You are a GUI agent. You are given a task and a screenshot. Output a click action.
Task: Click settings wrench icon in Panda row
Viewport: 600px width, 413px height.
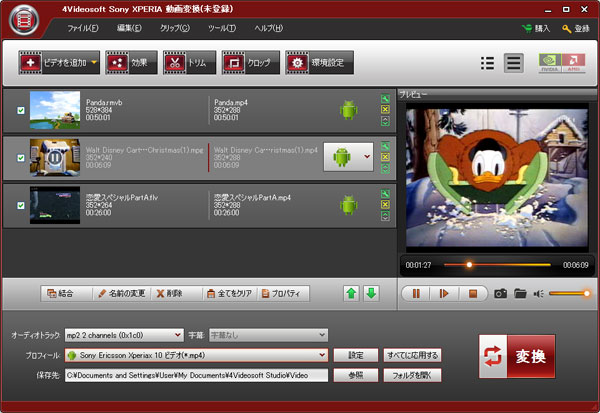point(385,99)
